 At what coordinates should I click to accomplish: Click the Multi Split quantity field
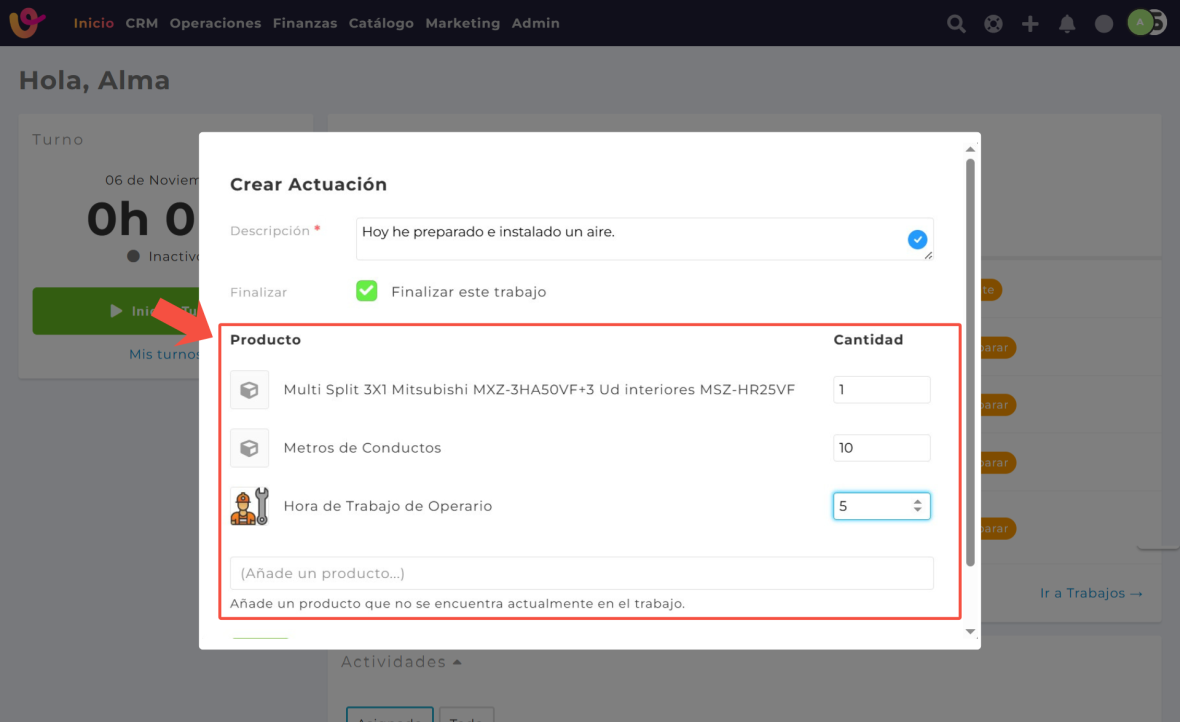tap(881, 390)
